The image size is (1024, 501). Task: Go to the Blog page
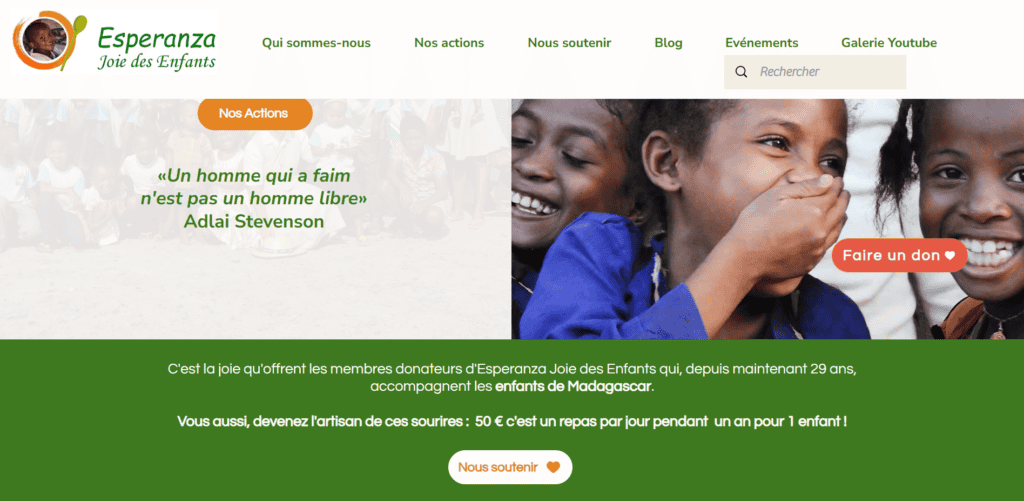coord(668,43)
